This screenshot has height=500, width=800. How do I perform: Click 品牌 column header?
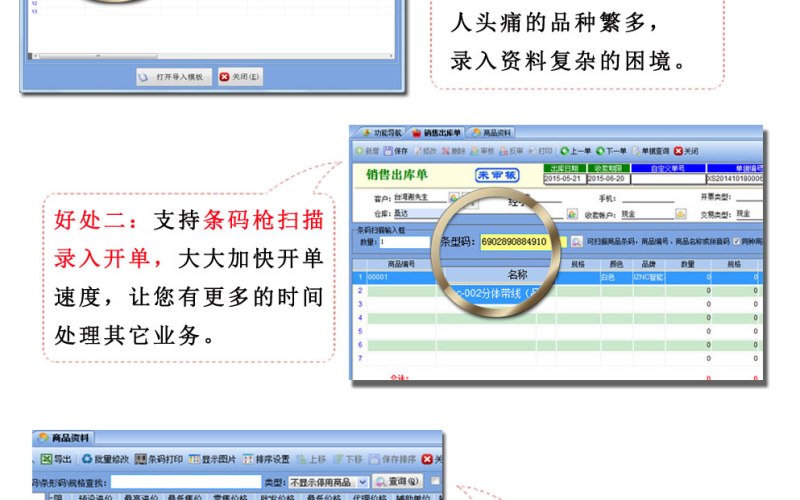648,264
